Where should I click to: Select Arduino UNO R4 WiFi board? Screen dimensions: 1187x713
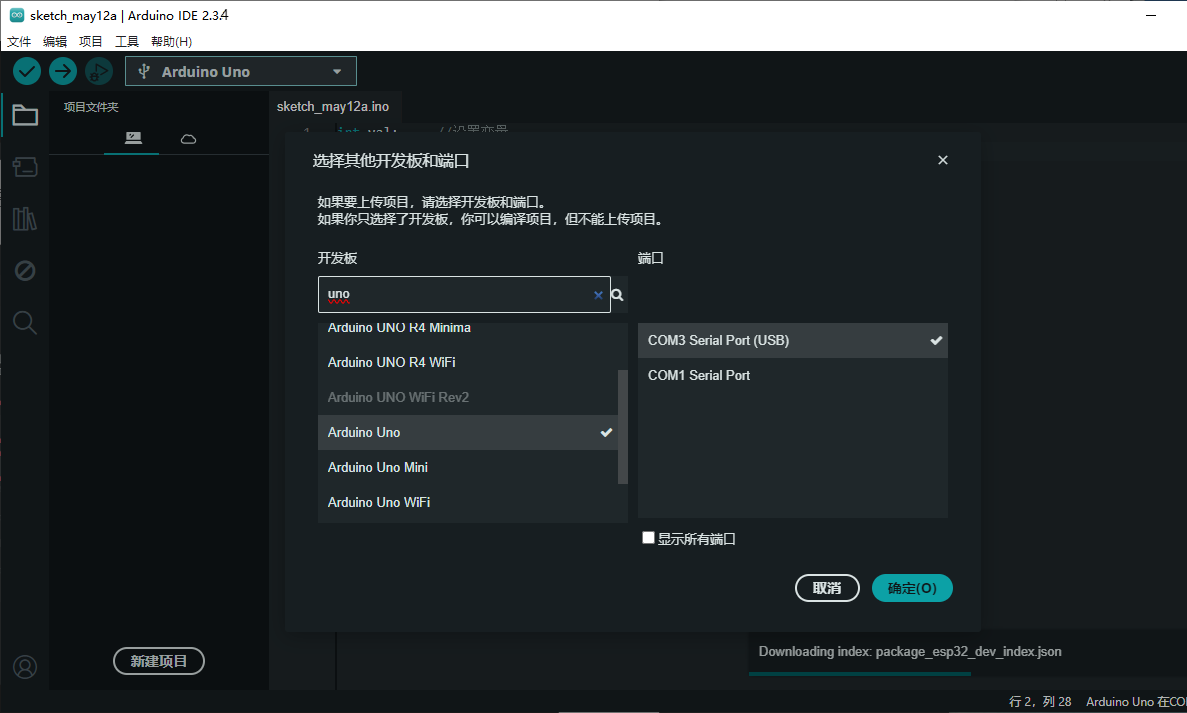click(x=468, y=363)
